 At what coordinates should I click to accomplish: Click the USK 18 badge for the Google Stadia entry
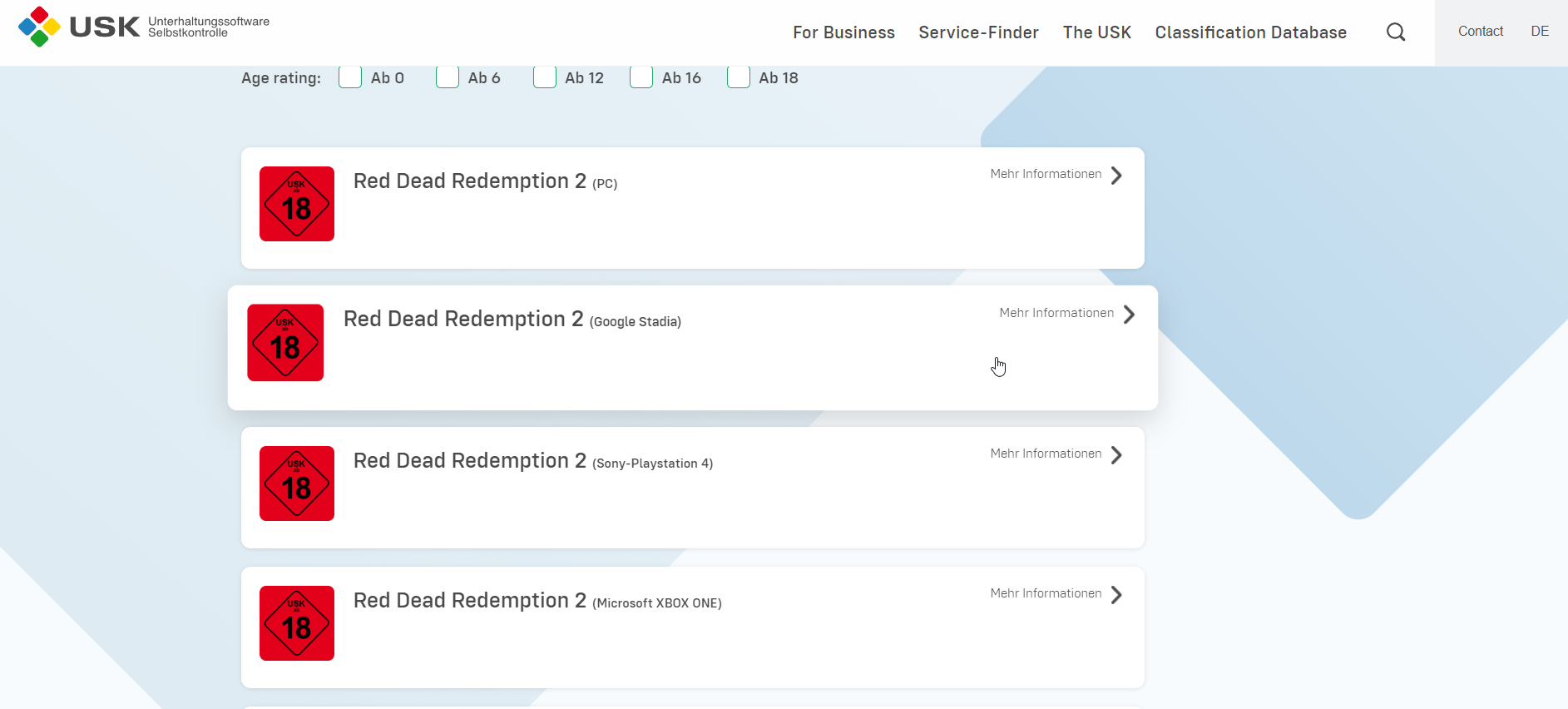pyautogui.click(x=285, y=343)
